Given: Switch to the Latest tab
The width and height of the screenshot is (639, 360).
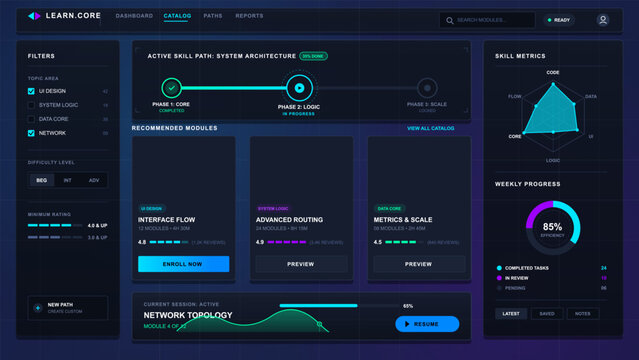Looking at the screenshot, I should coord(511,314).
